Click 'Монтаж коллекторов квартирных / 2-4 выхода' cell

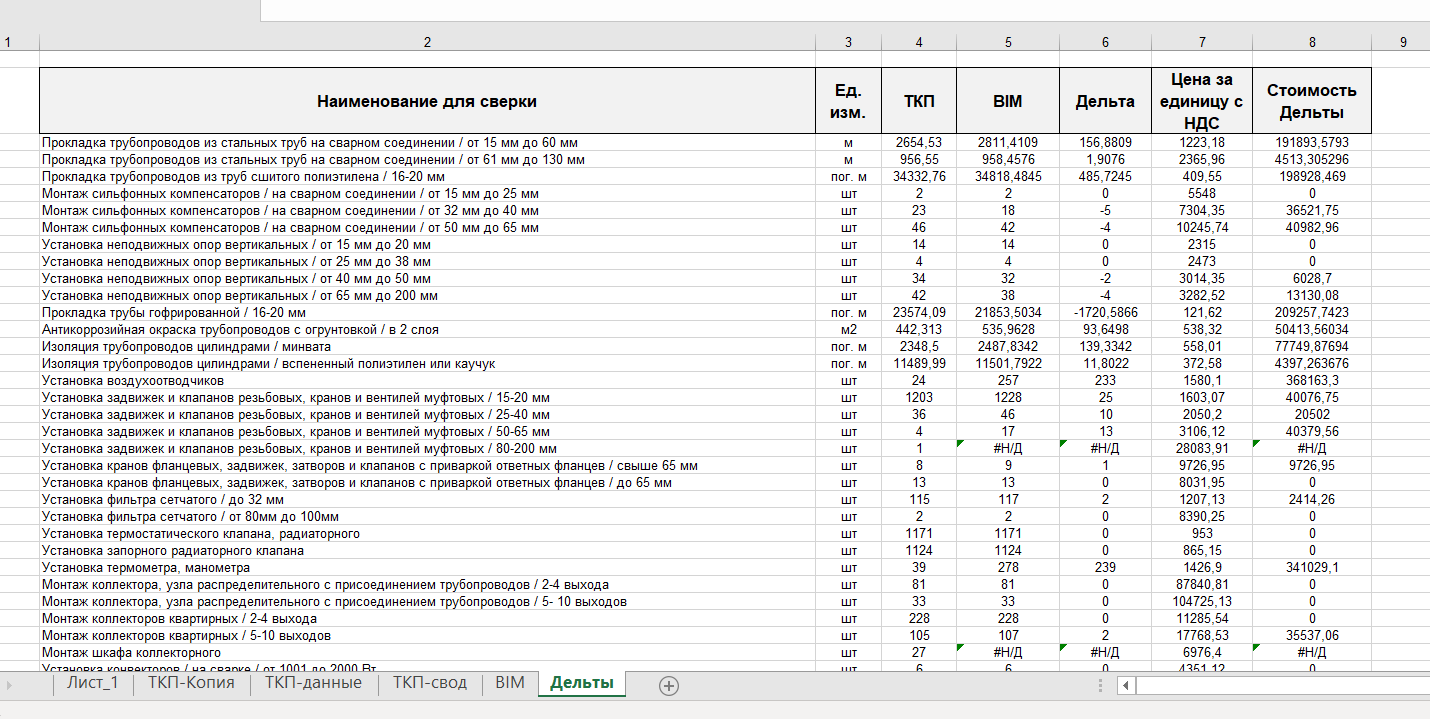point(427,619)
